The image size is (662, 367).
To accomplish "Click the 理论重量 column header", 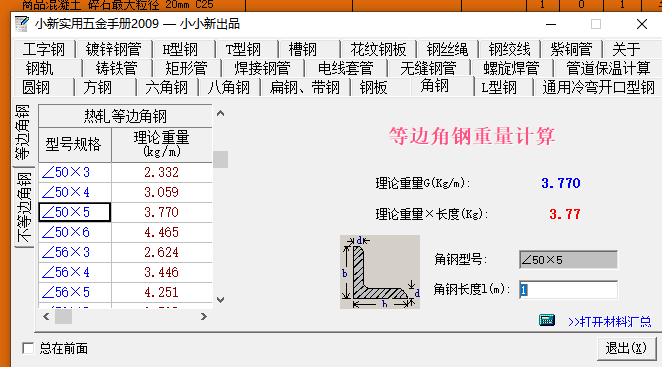I will [162, 144].
